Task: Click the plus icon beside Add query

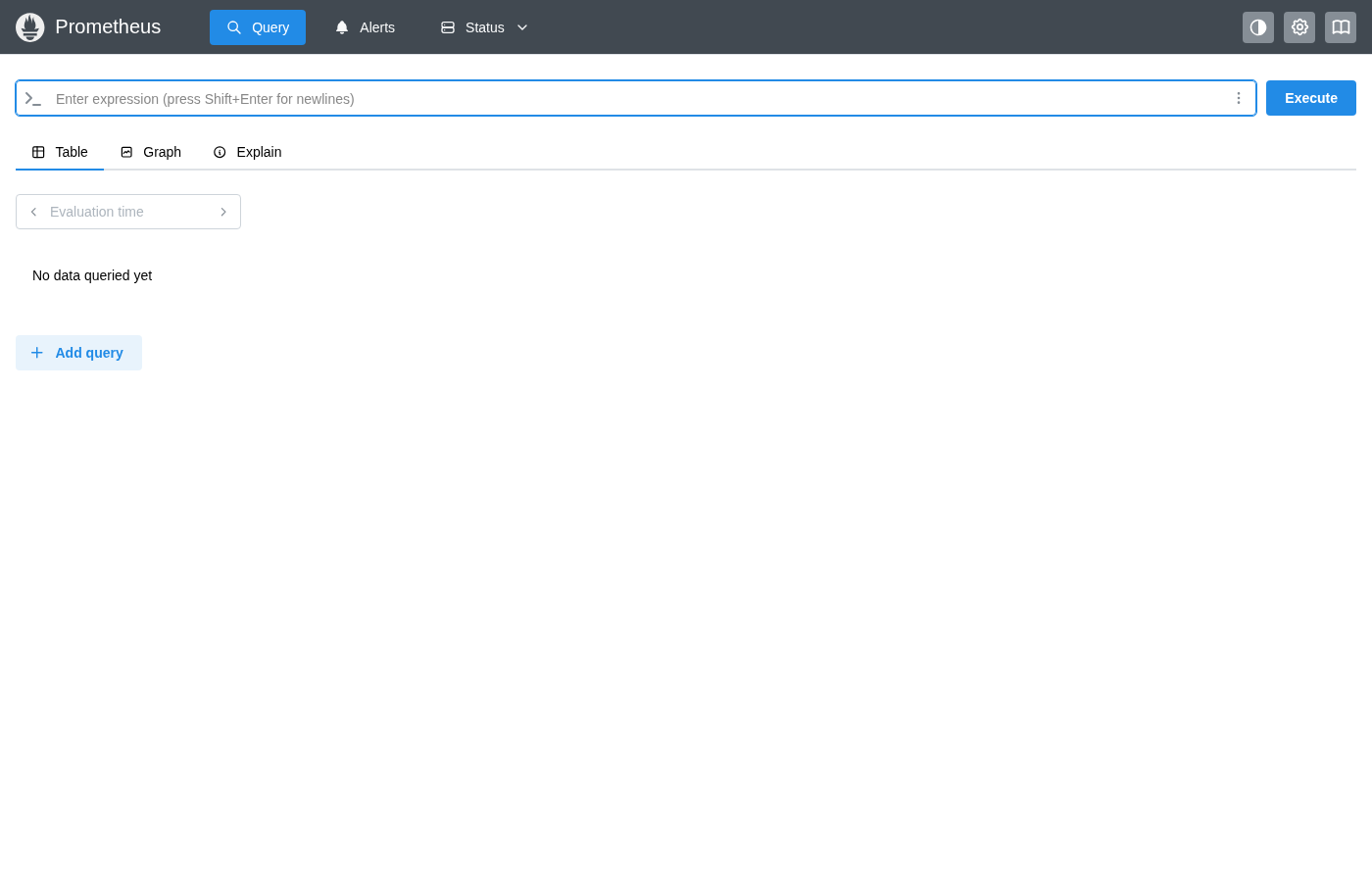Action: coord(37,353)
